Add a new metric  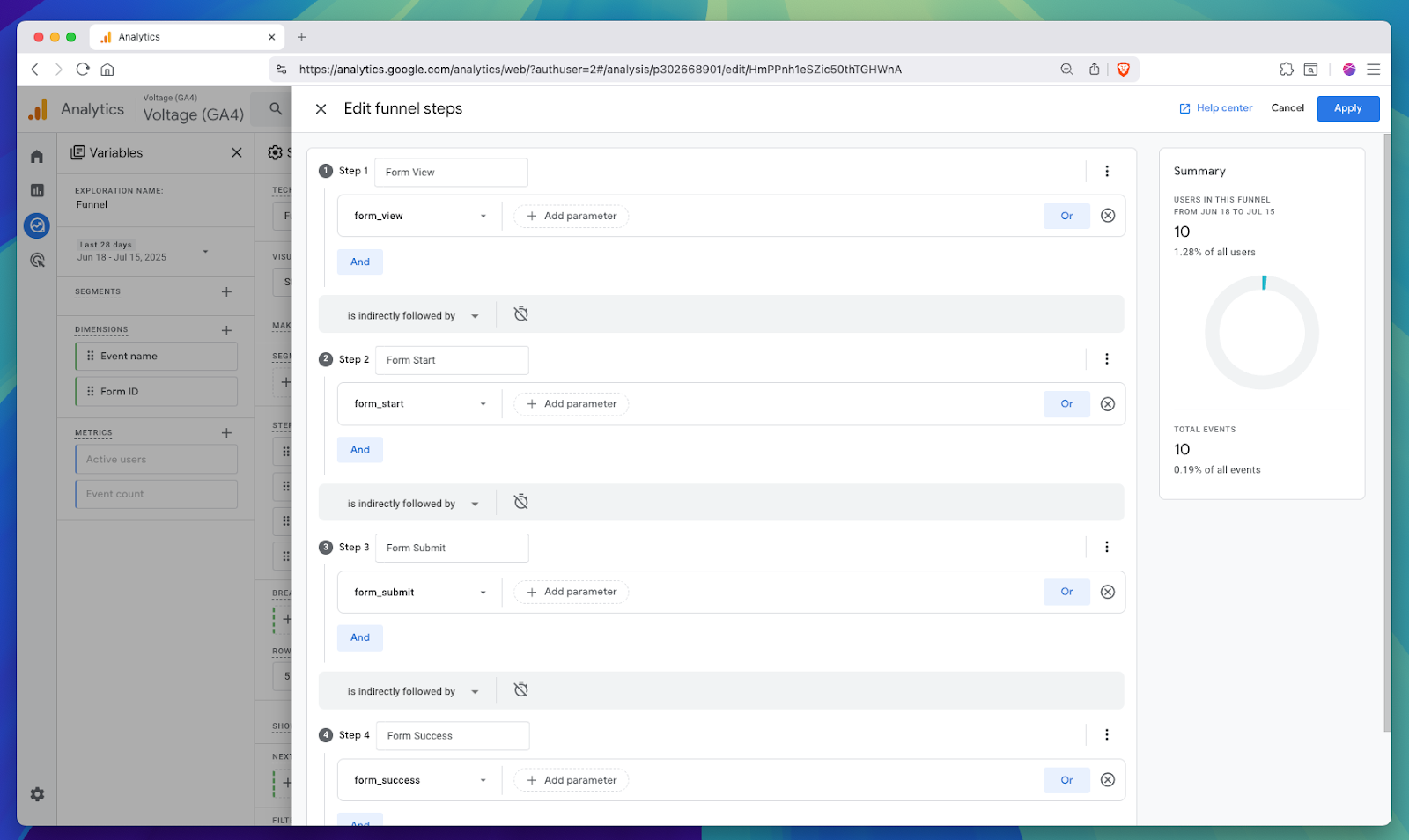(x=226, y=433)
